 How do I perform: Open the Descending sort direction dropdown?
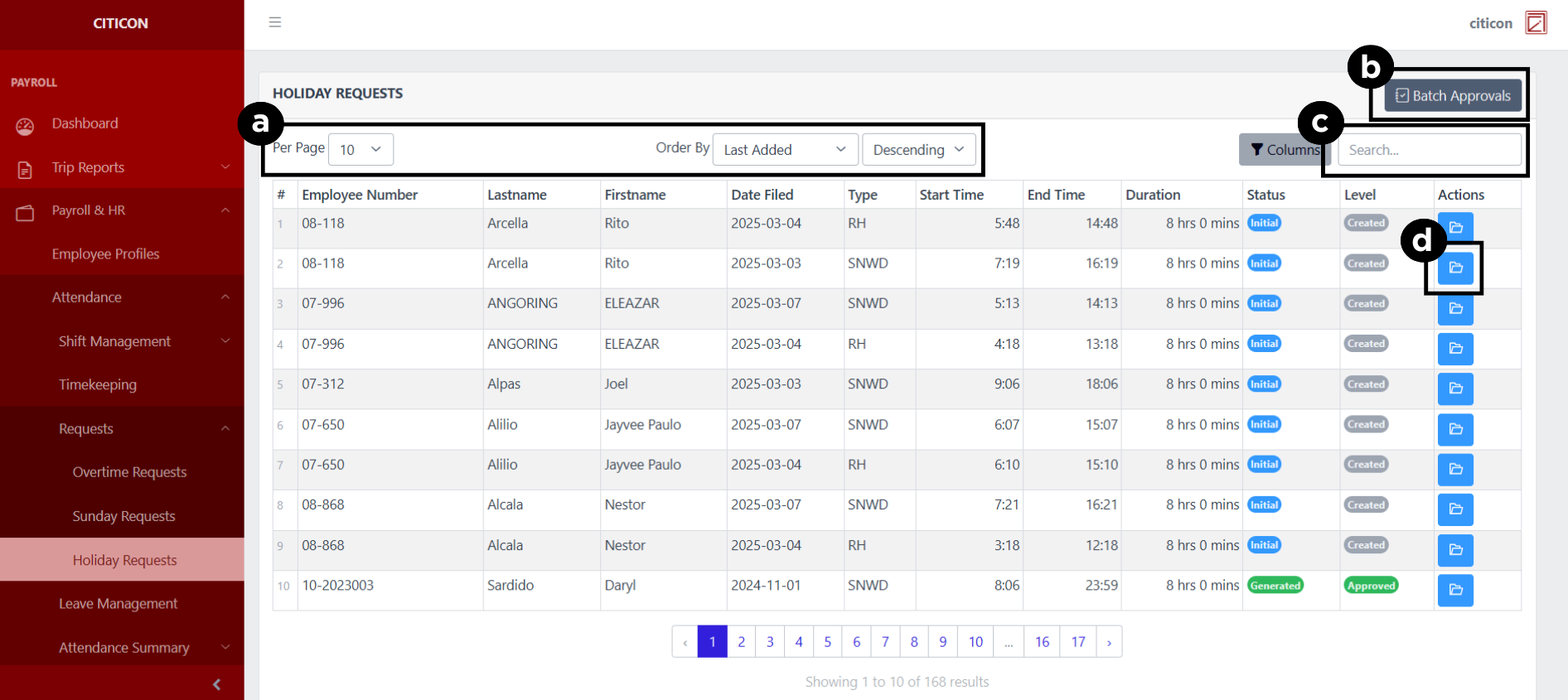[x=918, y=150]
